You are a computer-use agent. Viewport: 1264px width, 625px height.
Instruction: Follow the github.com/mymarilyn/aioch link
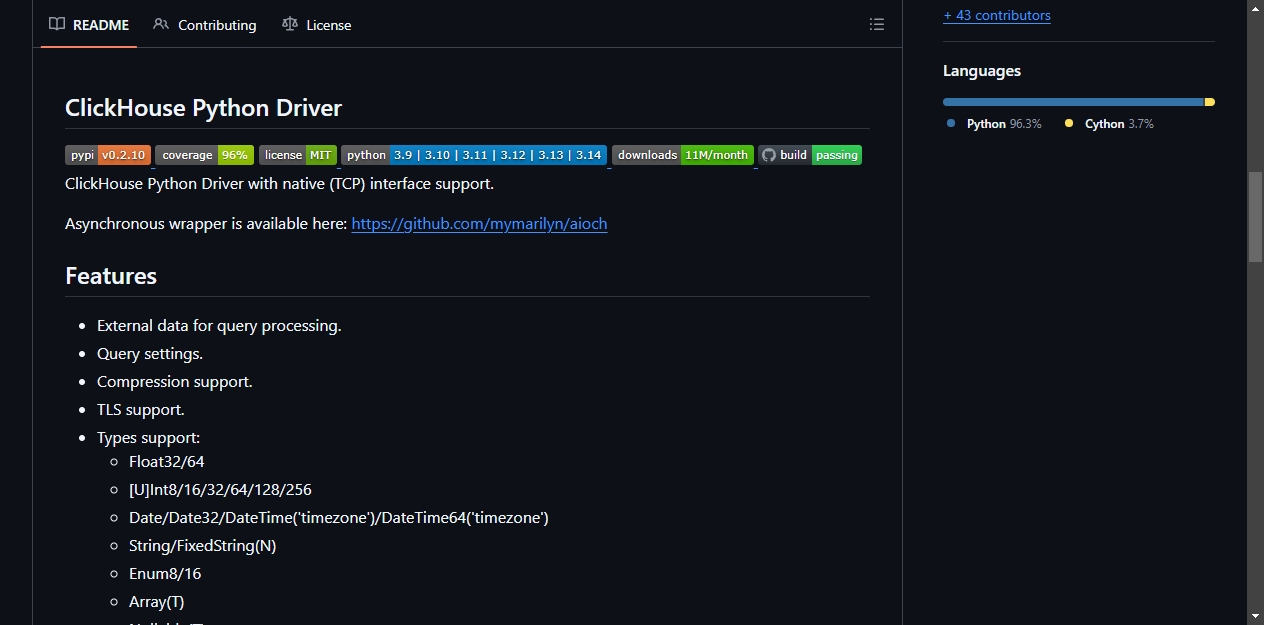[x=479, y=224]
